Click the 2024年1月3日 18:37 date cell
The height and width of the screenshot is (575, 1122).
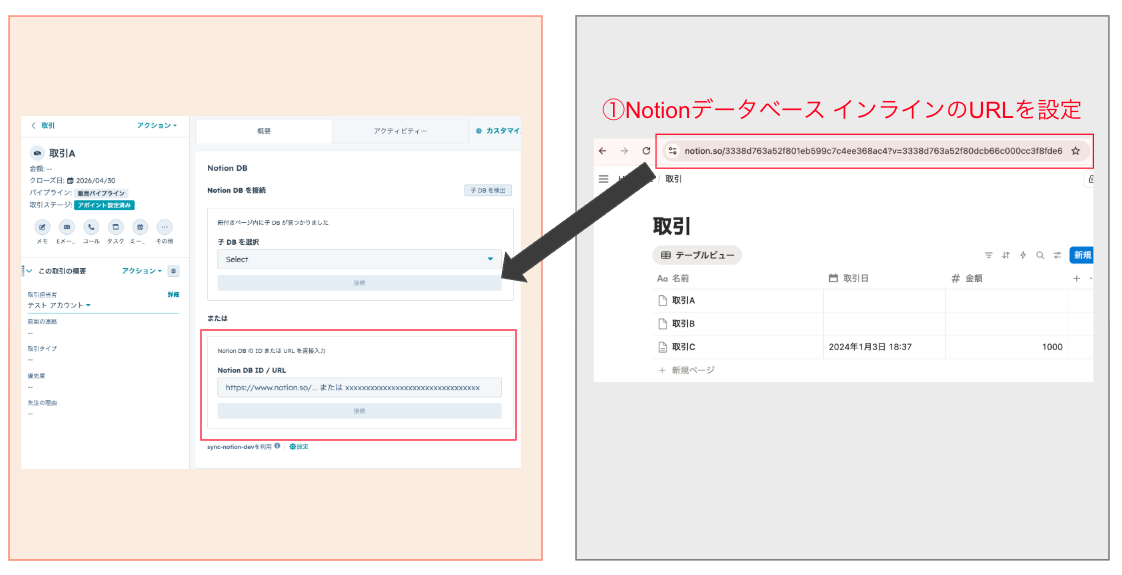pyautogui.click(x=884, y=347)
